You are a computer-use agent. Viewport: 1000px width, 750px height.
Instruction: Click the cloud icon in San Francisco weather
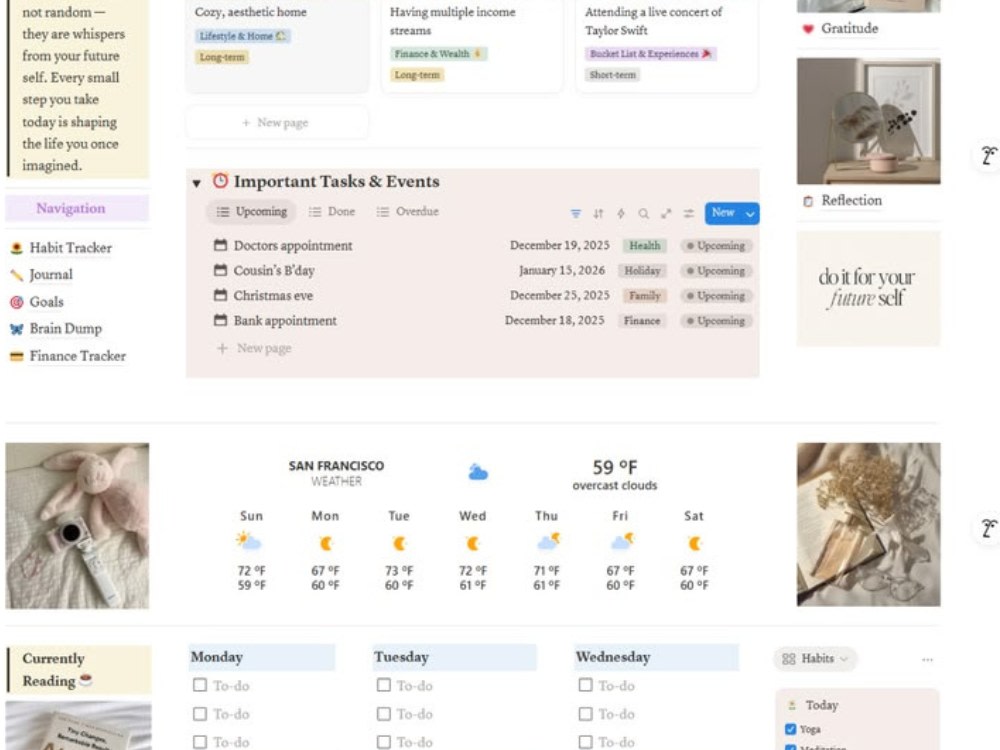point(478,473)
